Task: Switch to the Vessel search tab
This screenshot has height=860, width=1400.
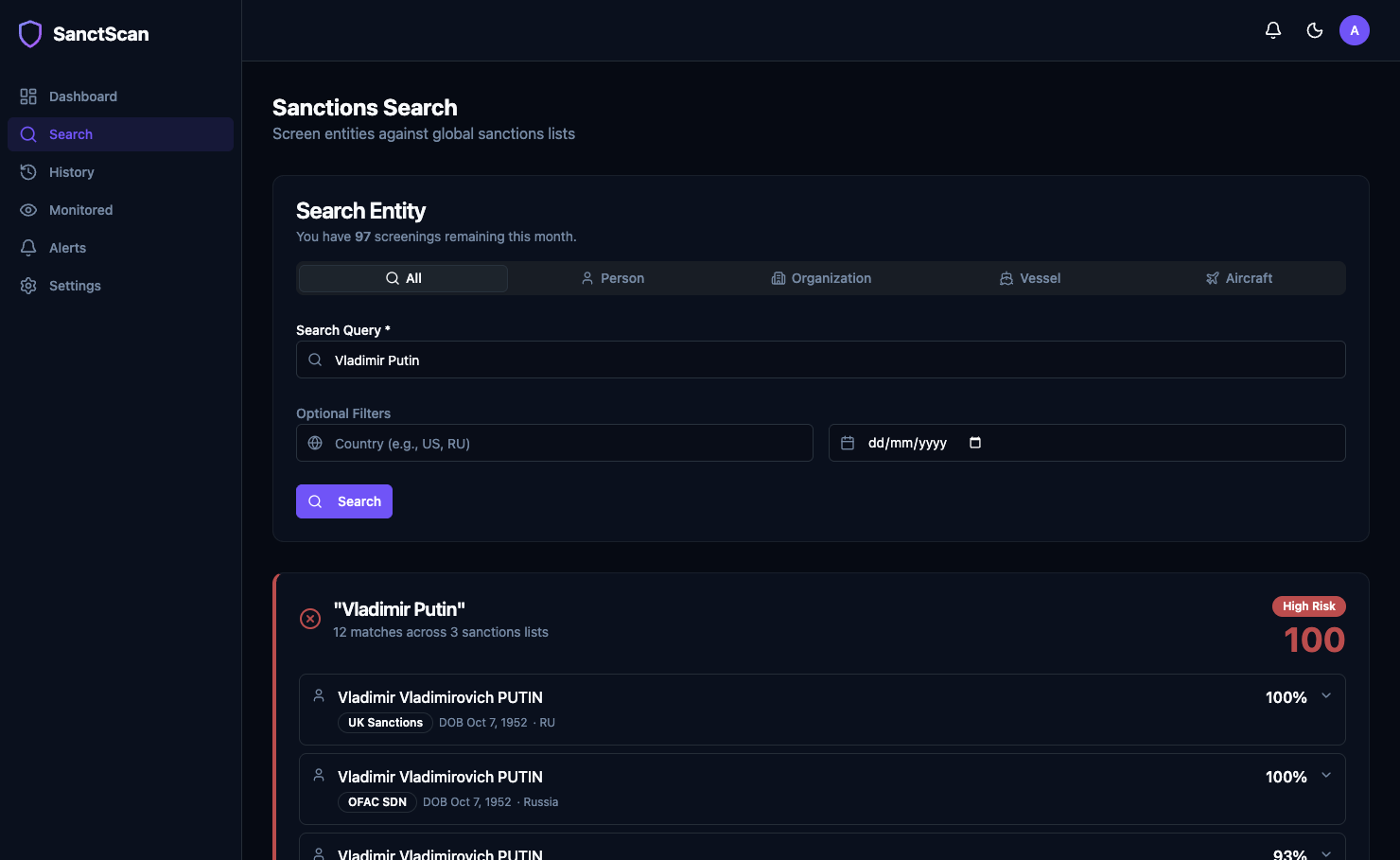Action: click(x=1030, y=277)
